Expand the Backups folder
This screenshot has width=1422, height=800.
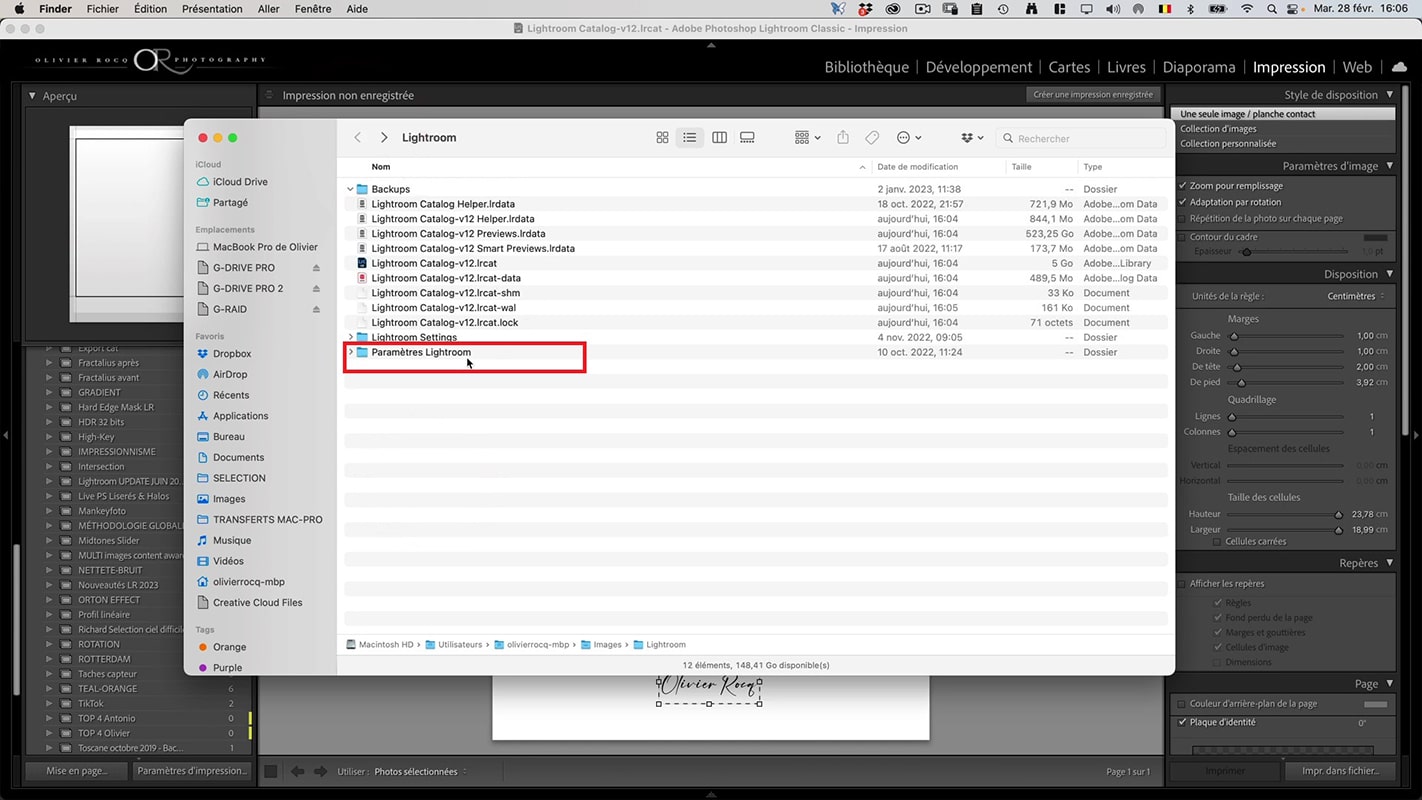tap(350, 189)
